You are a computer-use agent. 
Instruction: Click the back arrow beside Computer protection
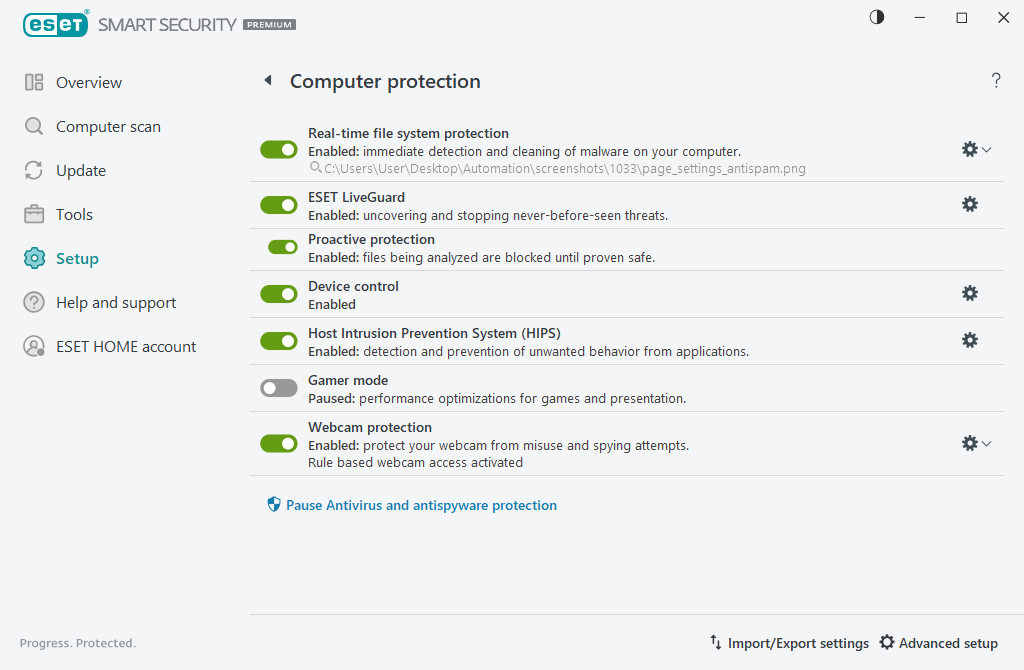[268, 81]
